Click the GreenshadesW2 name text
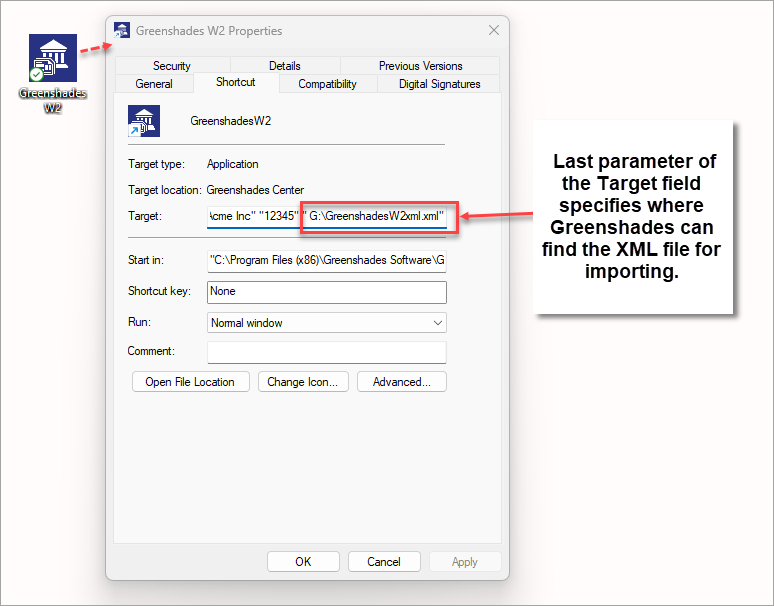Viewport: 774px width, 606px height. click(x=231, y=121)
